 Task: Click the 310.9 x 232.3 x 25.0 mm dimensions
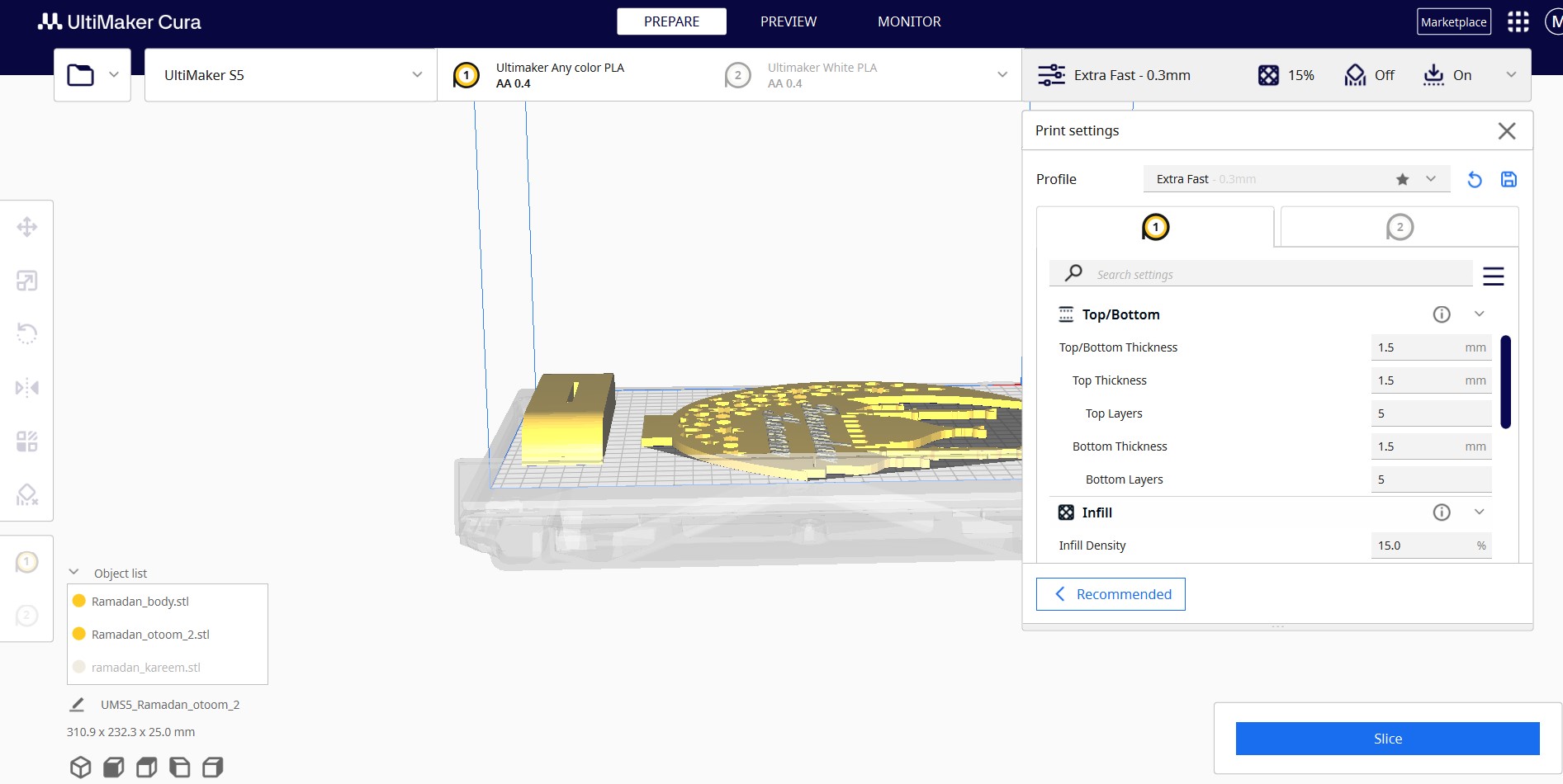click(x=131, y=732)
